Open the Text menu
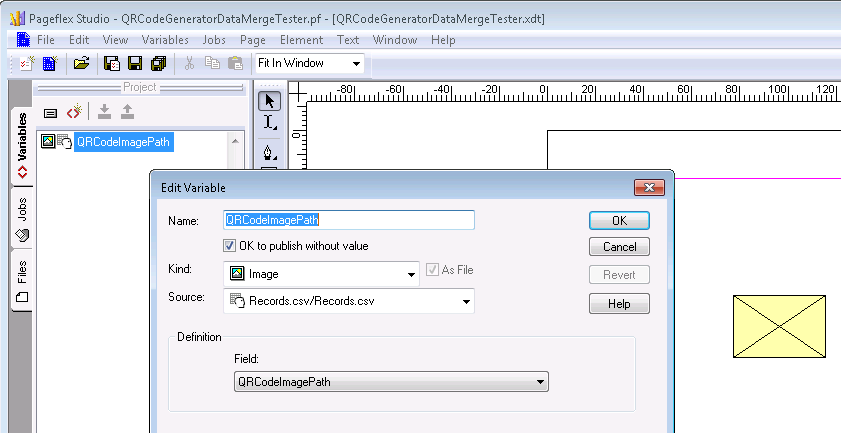The width and height of the screenshot is (841, 433). (x=348, y=40)
